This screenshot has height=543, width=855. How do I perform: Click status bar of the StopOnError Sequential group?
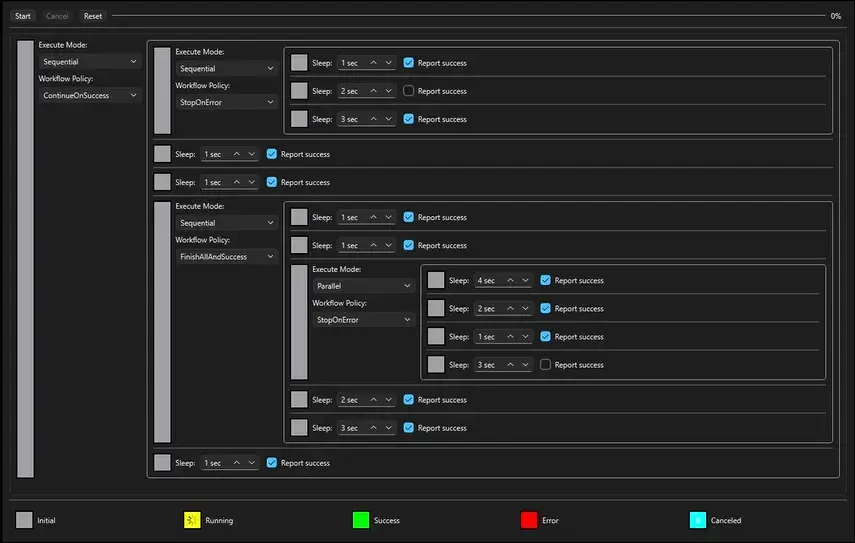(162, 90)
